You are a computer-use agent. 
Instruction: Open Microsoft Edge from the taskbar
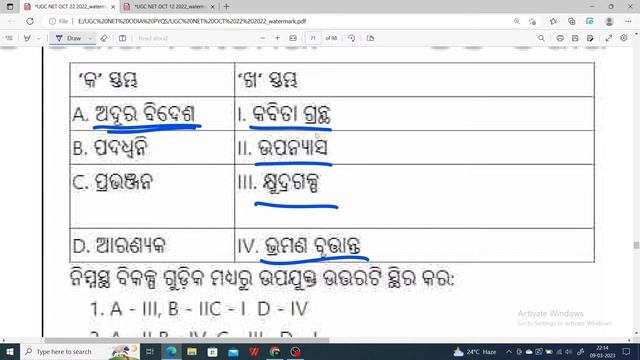(x=171, y=351)
